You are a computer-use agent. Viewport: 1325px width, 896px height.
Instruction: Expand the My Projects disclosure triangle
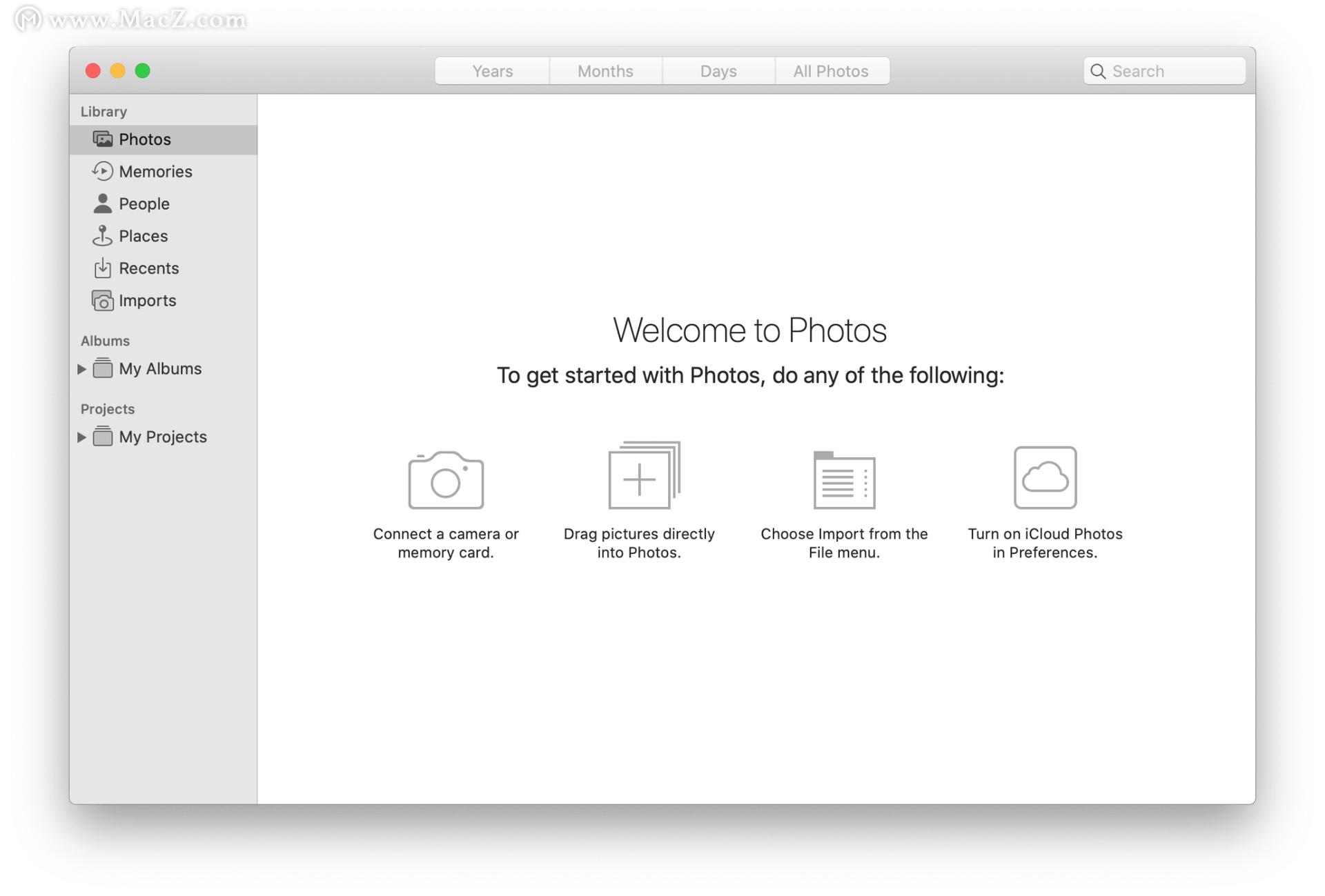coord(81,437)
